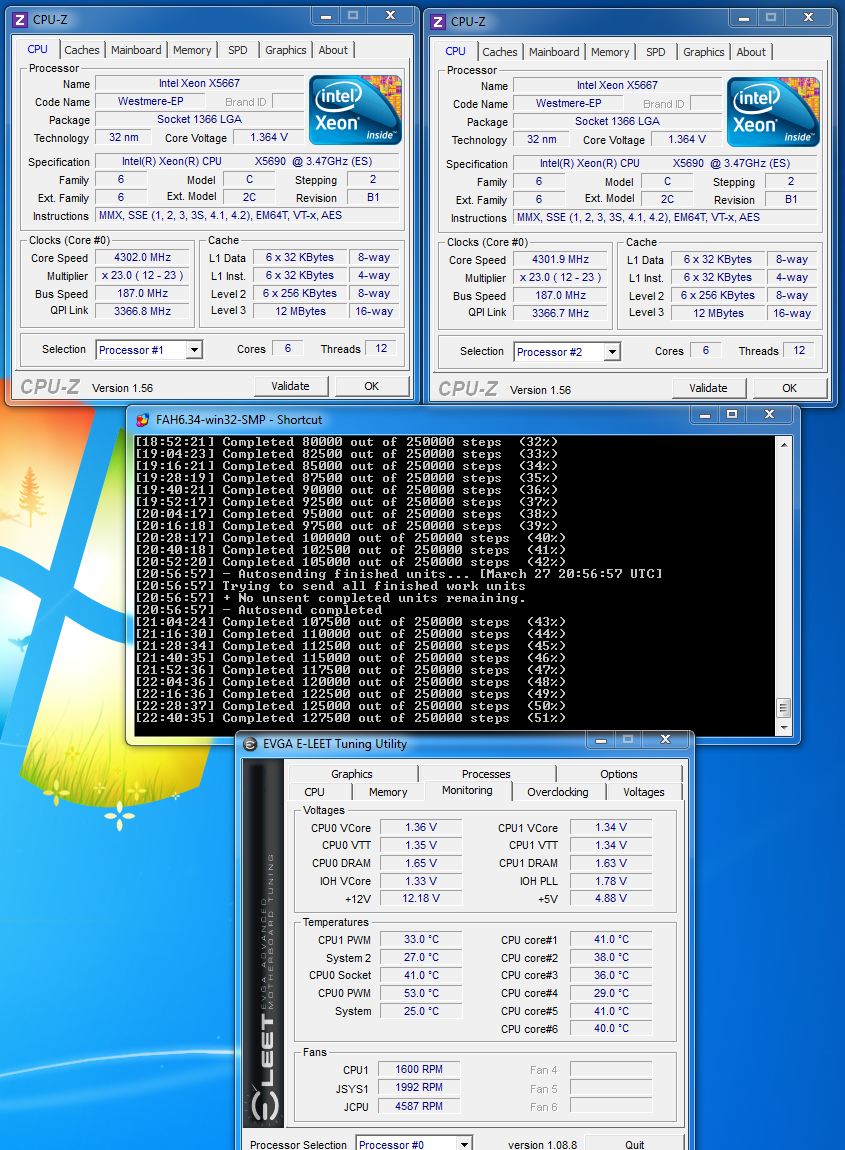
Task: Click the FAH6.34 console window icon
Action: click(x=143, y=420)
